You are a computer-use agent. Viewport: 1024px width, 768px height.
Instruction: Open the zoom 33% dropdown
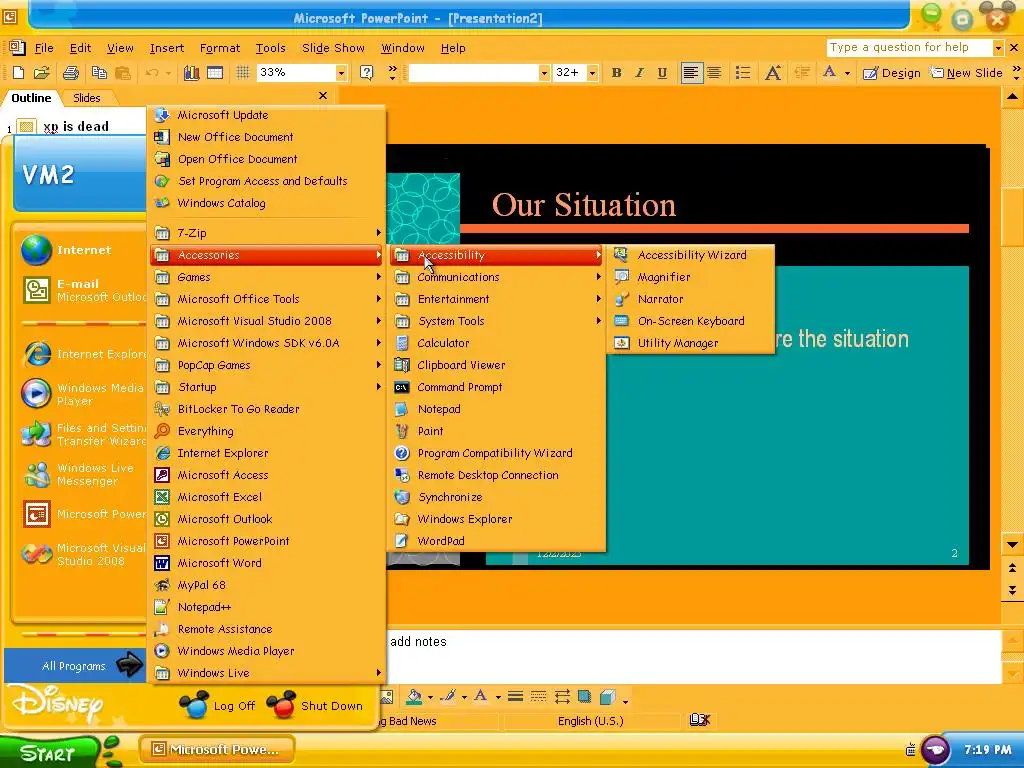click(341, 73)
